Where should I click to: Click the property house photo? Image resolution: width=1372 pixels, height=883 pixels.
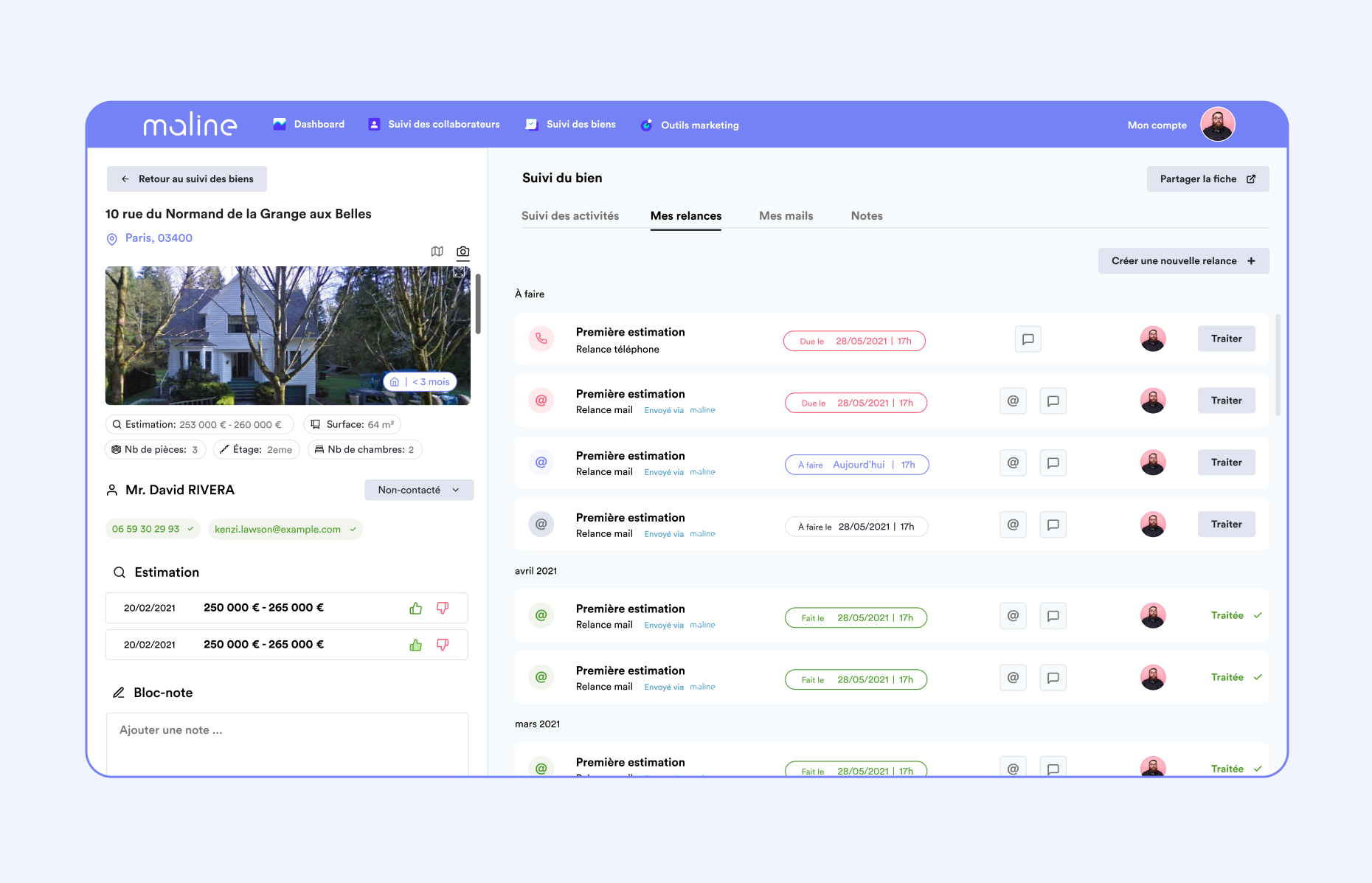tap(288, 336)
